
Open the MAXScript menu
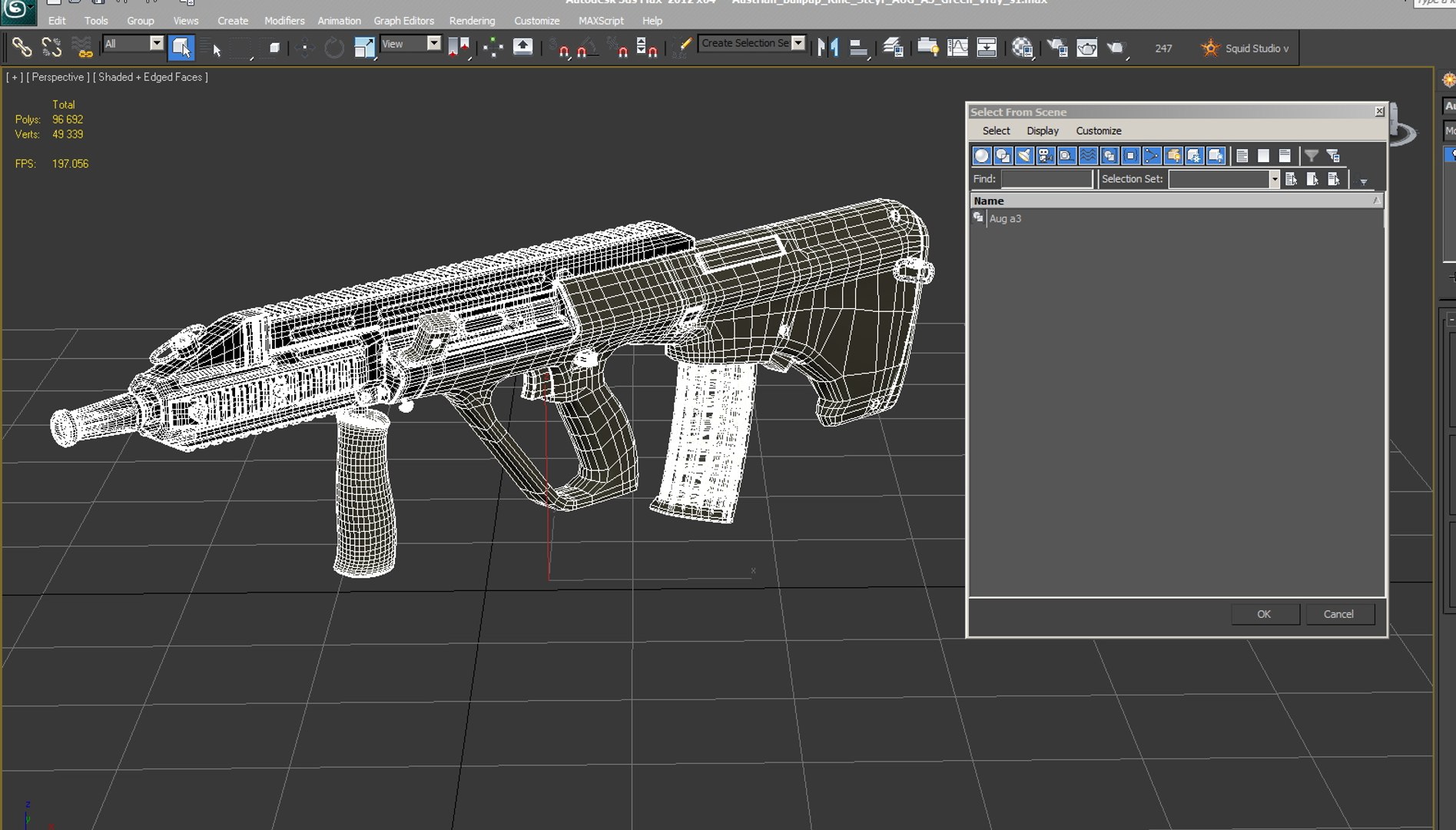click(601, 21)
